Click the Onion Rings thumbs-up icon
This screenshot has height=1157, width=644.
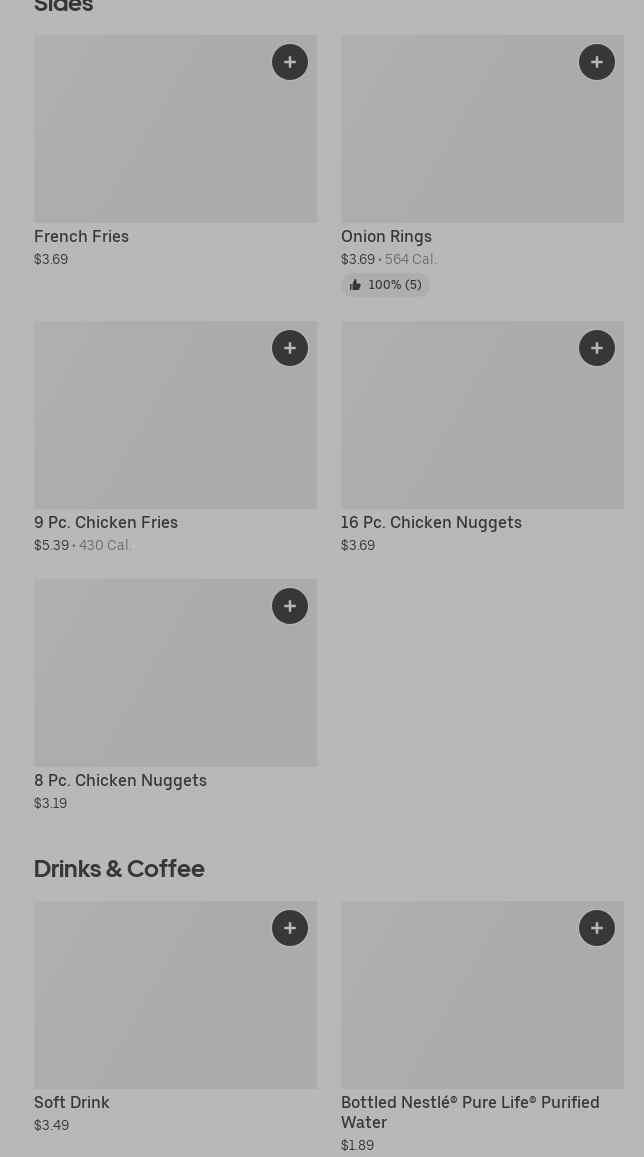coord(355,285)
